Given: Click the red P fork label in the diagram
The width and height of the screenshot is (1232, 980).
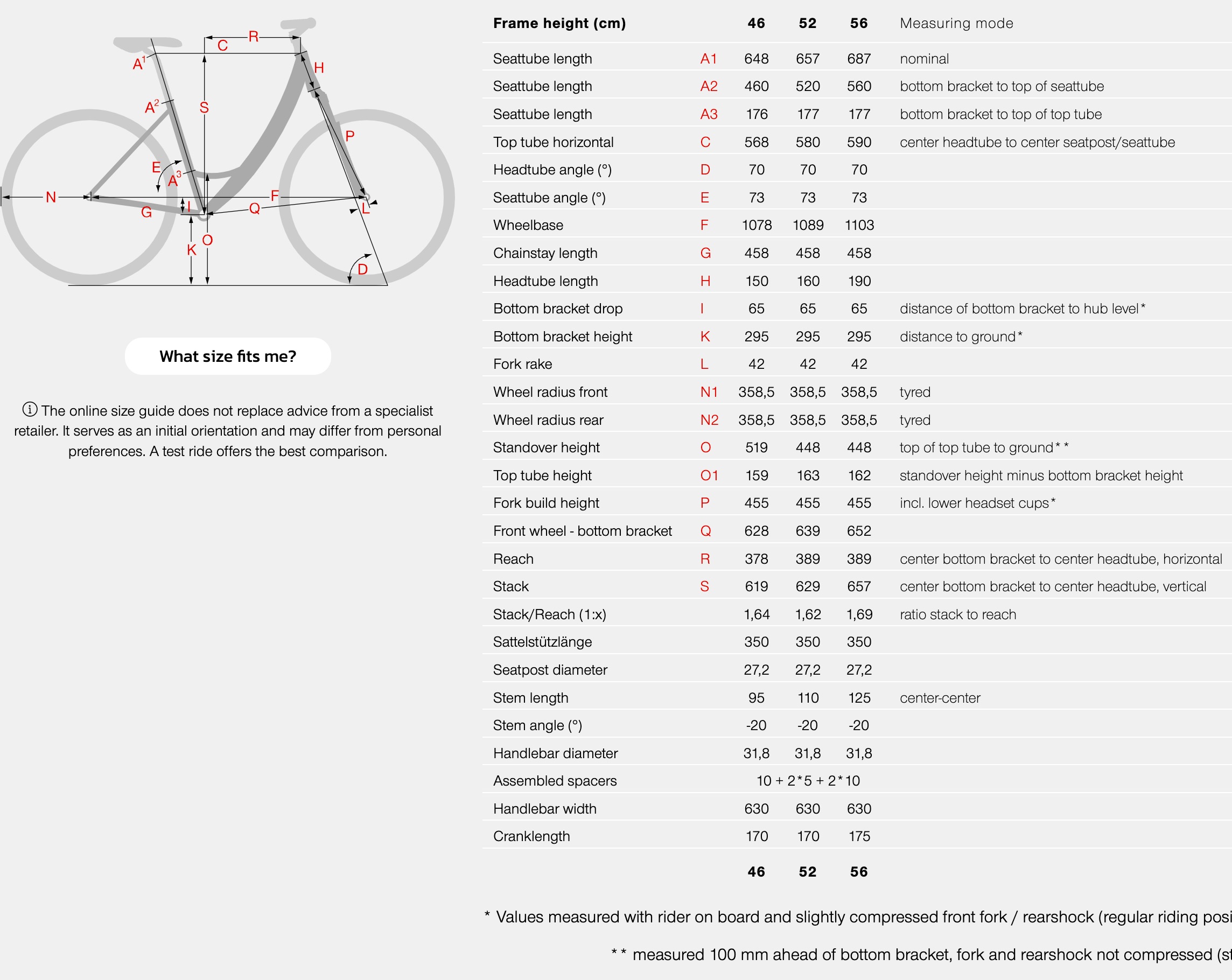Looking at the screenshot, I should [349, 136].
